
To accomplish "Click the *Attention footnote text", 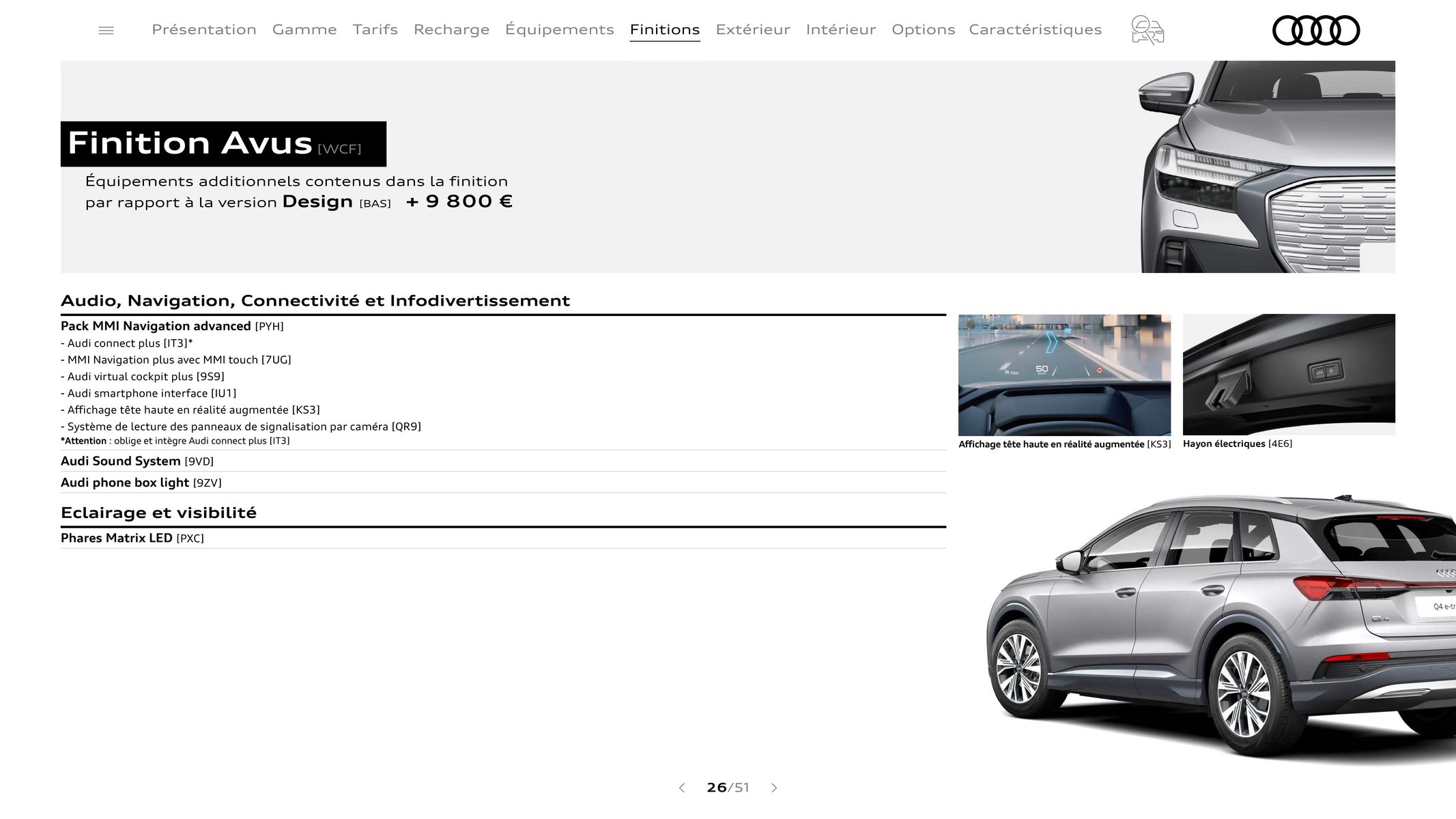I will [x=175, y=441].
